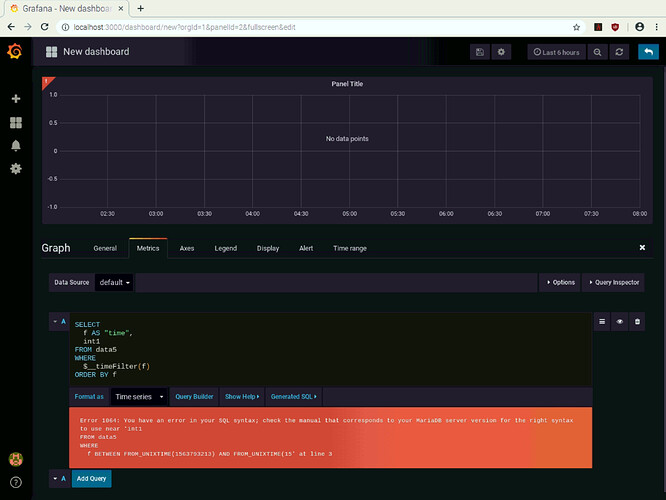666x500 pixels.
Task: Open the Help question mark icon
Action: [16, 482]
